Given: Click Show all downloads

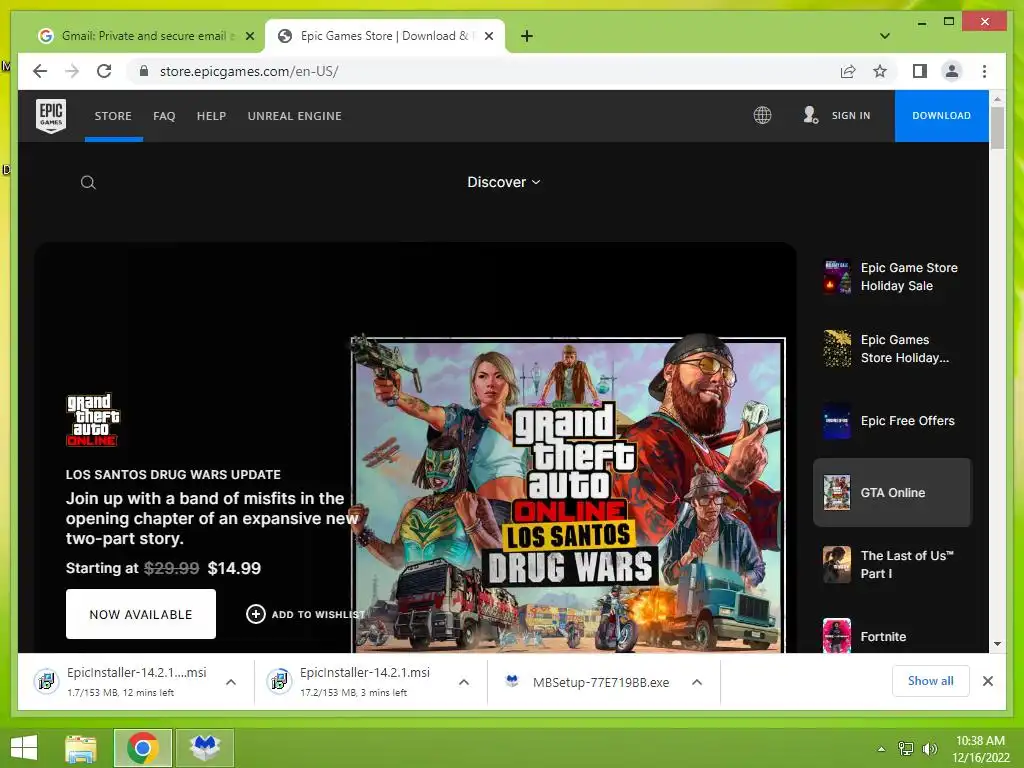Looking at the screenshot, I should (x=930, y=681).
